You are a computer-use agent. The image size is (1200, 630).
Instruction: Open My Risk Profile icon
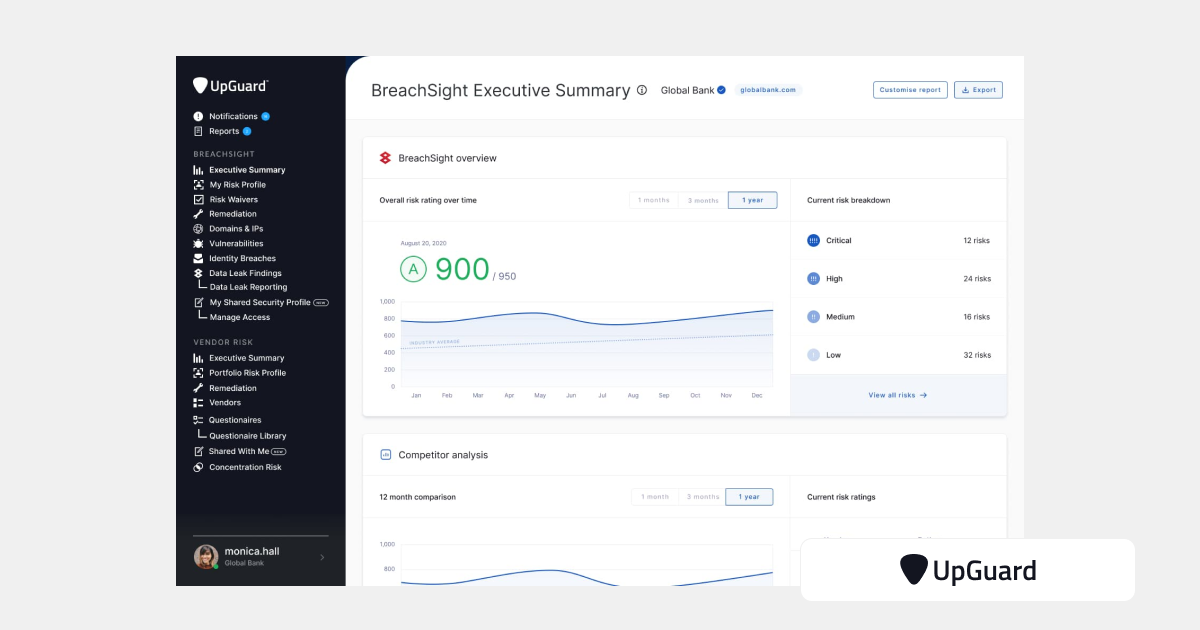tap(198, 185)
